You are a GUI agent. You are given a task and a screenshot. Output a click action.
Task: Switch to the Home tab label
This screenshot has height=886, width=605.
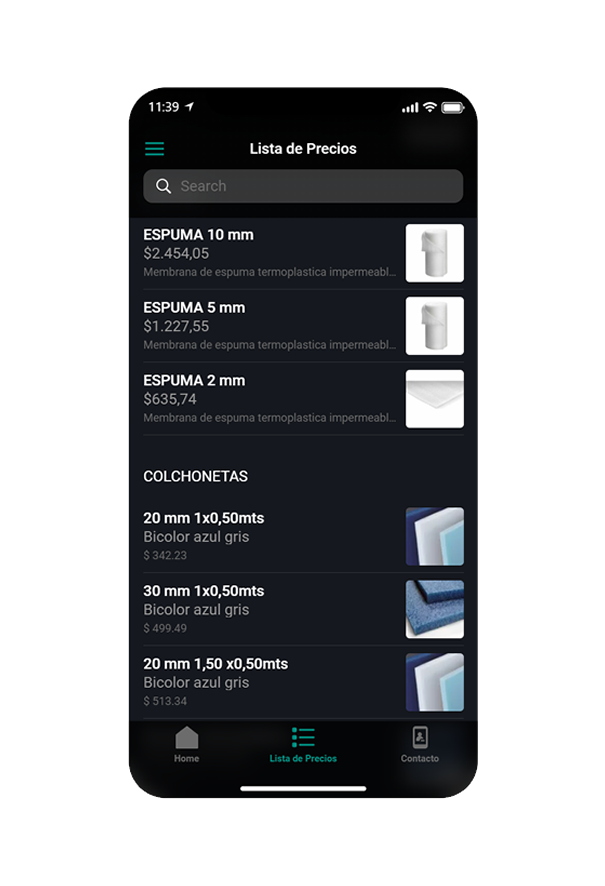tap(186, 758)
